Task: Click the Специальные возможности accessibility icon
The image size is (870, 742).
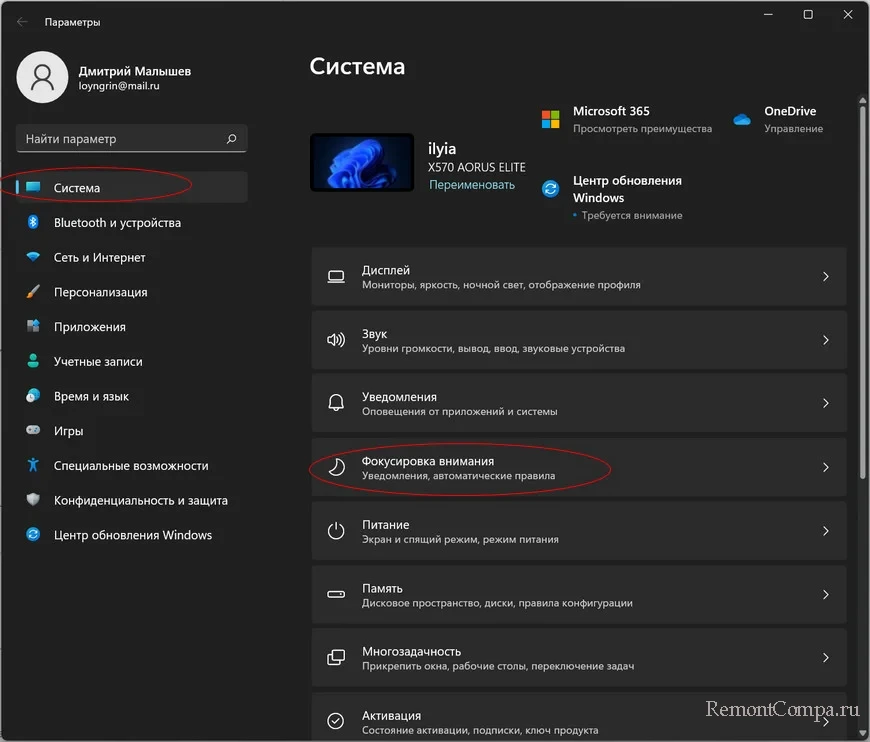Action: click(33, 465)
